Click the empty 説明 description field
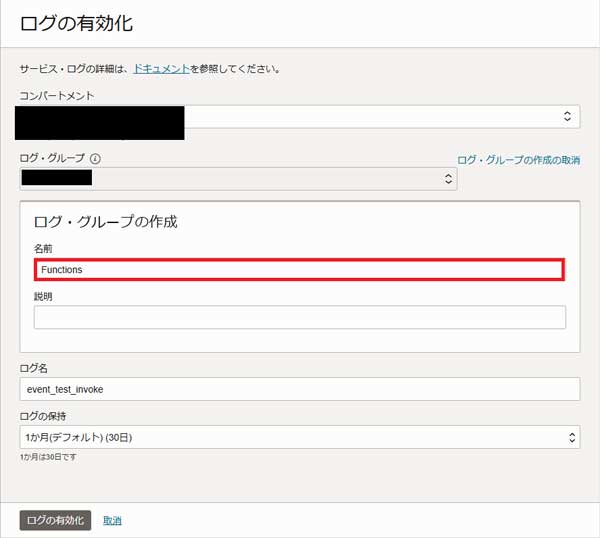 (300, 317)
